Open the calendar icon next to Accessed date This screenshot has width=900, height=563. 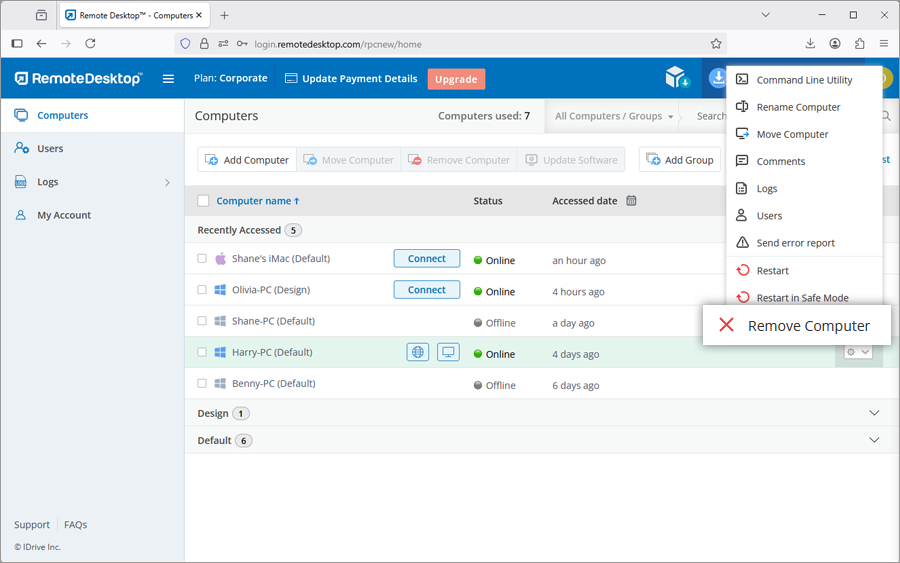[631, 201]
